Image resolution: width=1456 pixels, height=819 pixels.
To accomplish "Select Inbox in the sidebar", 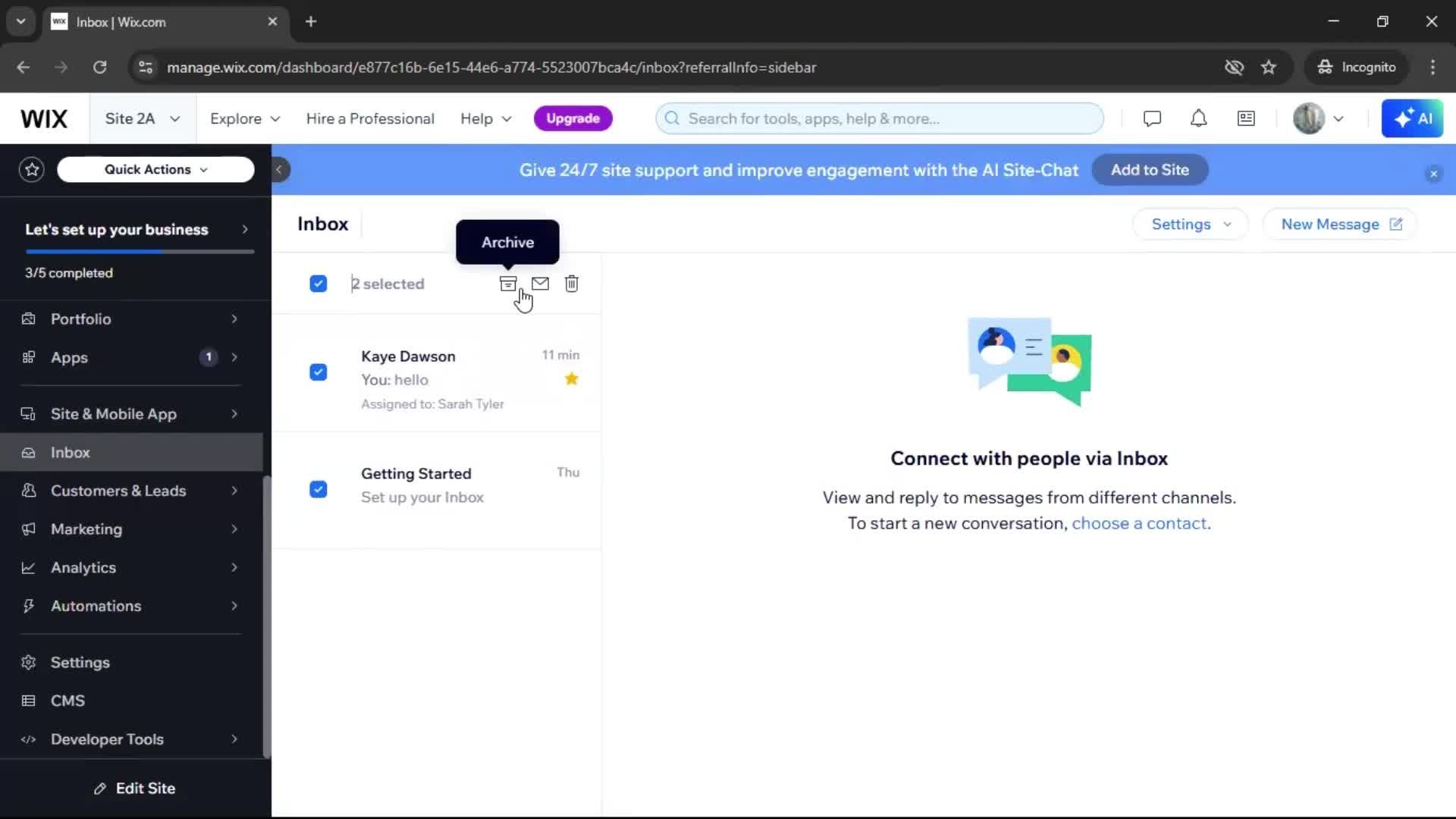I will pyautogui.click(x=130, y=453).
